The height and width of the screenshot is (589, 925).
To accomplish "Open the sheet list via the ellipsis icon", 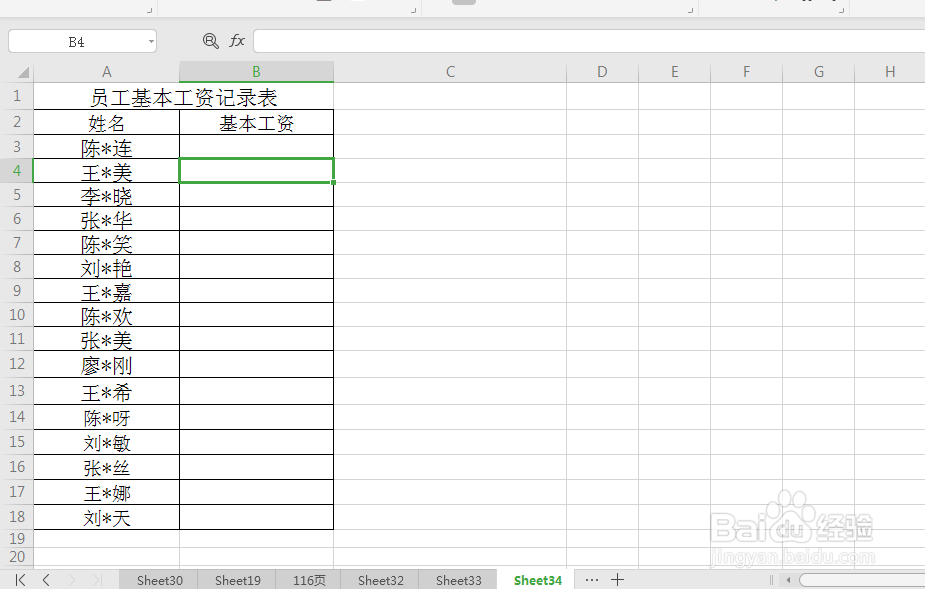I will click(x=592, y=579).
